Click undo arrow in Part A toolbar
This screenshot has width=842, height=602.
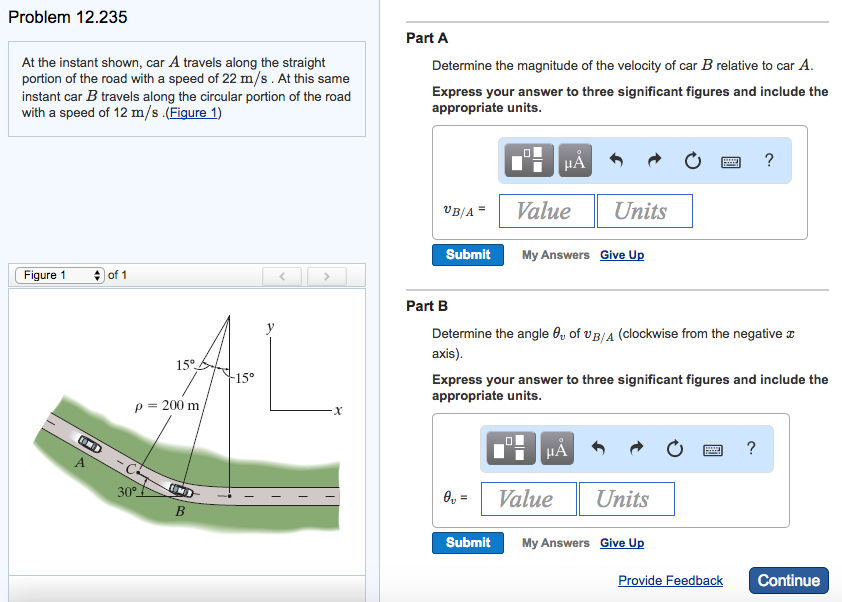coord(617,160)
